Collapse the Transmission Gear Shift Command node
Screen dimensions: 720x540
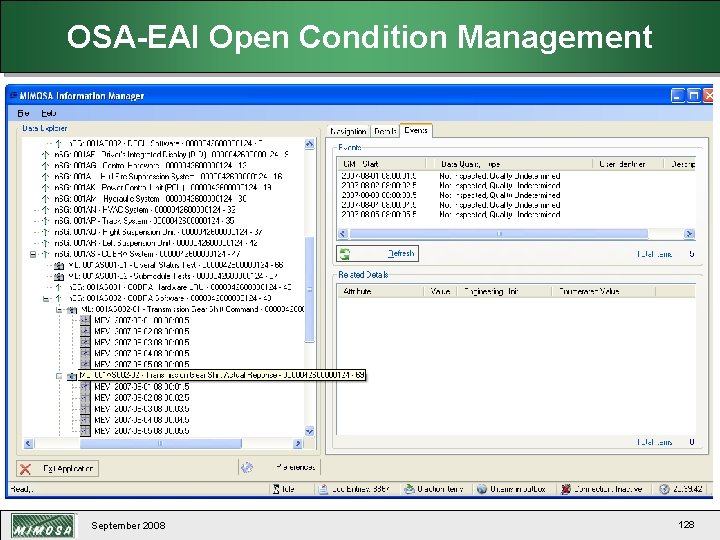tap(59, 310)
